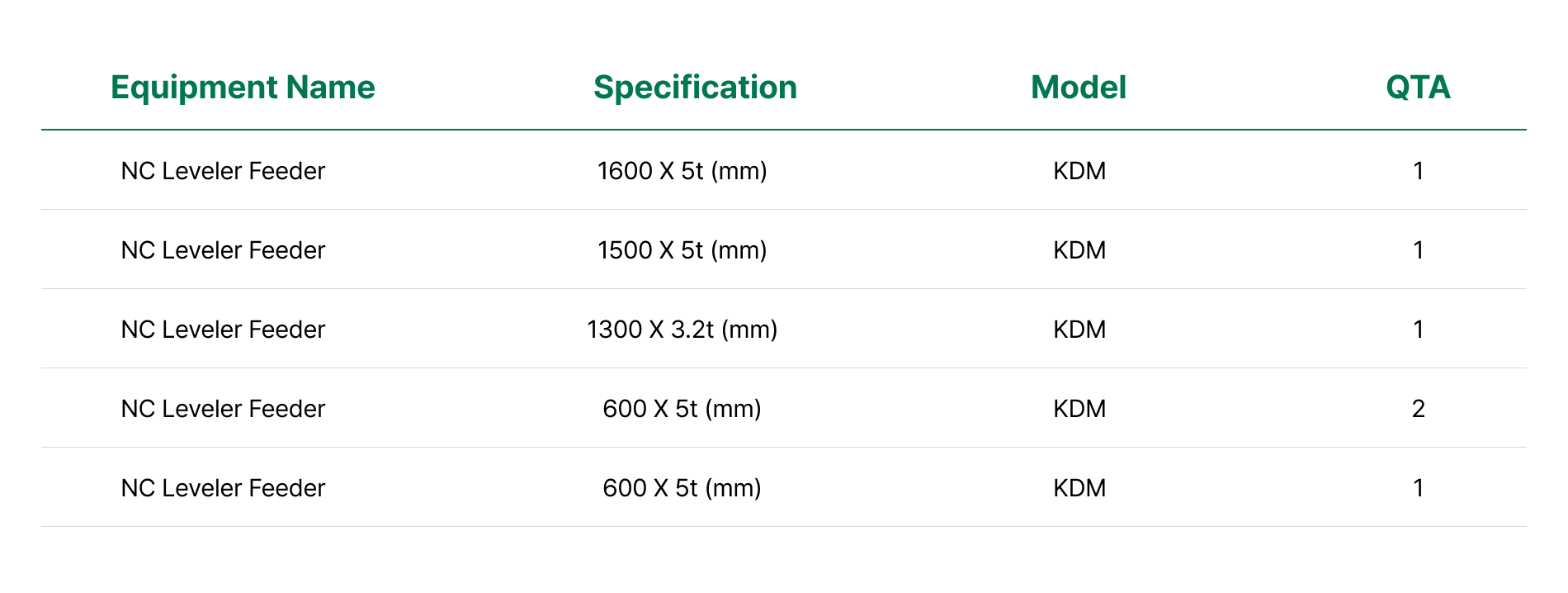
Task: Select the KDM model in the quantity 2 row
Action: (1079, 409)
